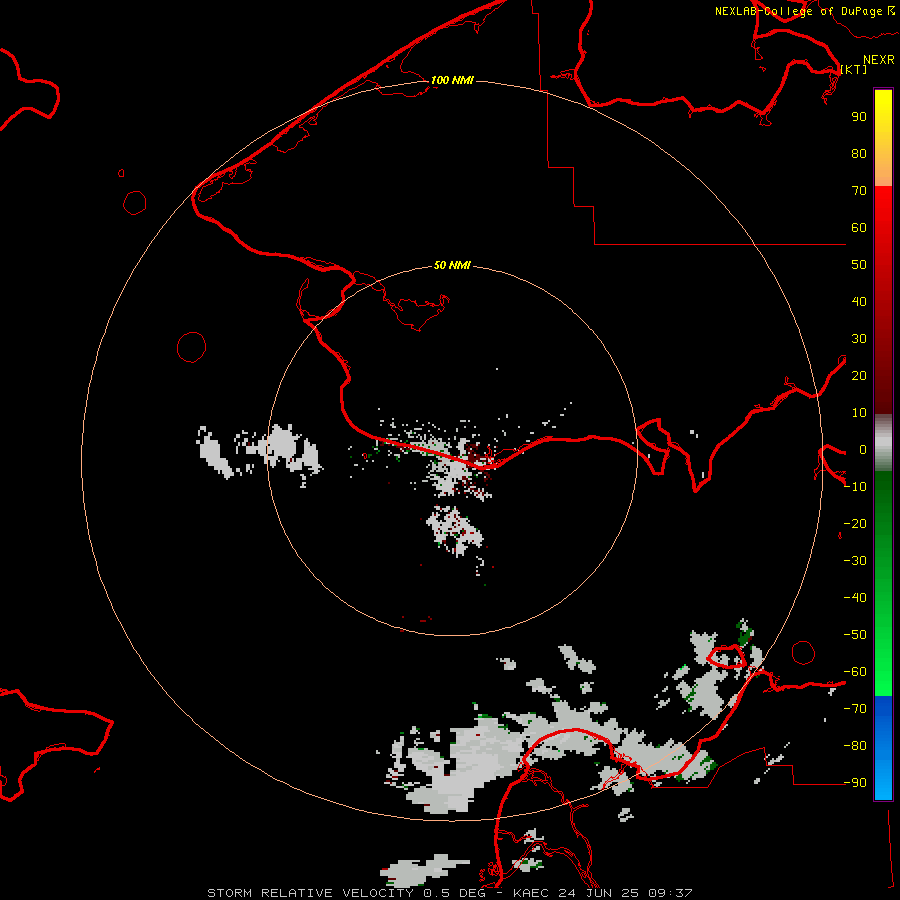
Task: Click the 0 value on velocity scale
Action: [x=863, y=450]
